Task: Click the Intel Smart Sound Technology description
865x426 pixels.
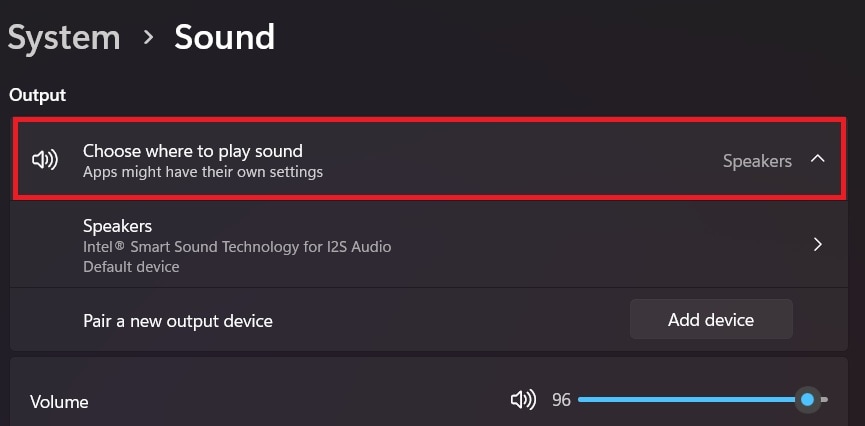Action: point(237,247)
